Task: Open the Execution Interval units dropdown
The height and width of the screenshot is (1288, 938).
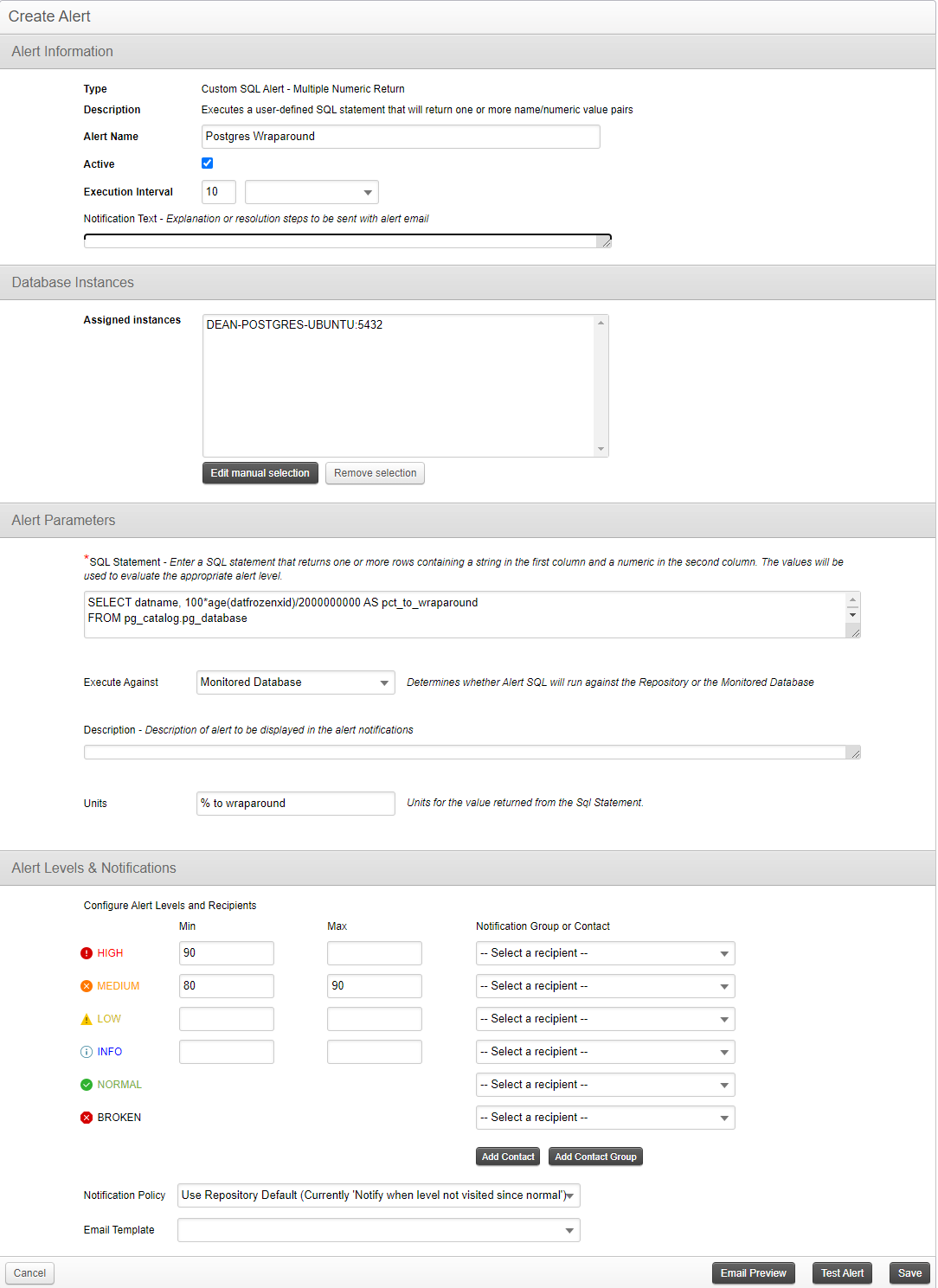Action: coord(312,192)
